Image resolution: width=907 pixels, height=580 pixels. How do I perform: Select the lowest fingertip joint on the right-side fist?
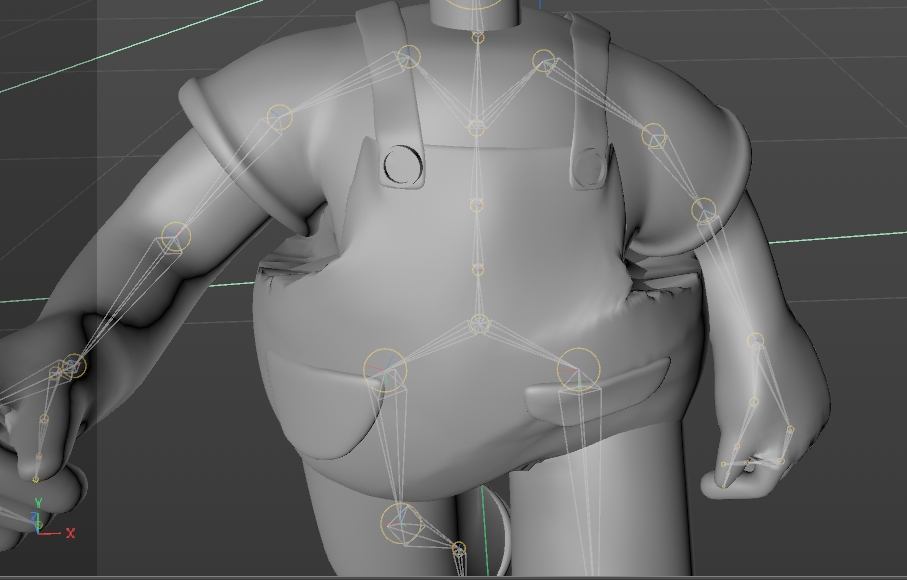point(724,486)
